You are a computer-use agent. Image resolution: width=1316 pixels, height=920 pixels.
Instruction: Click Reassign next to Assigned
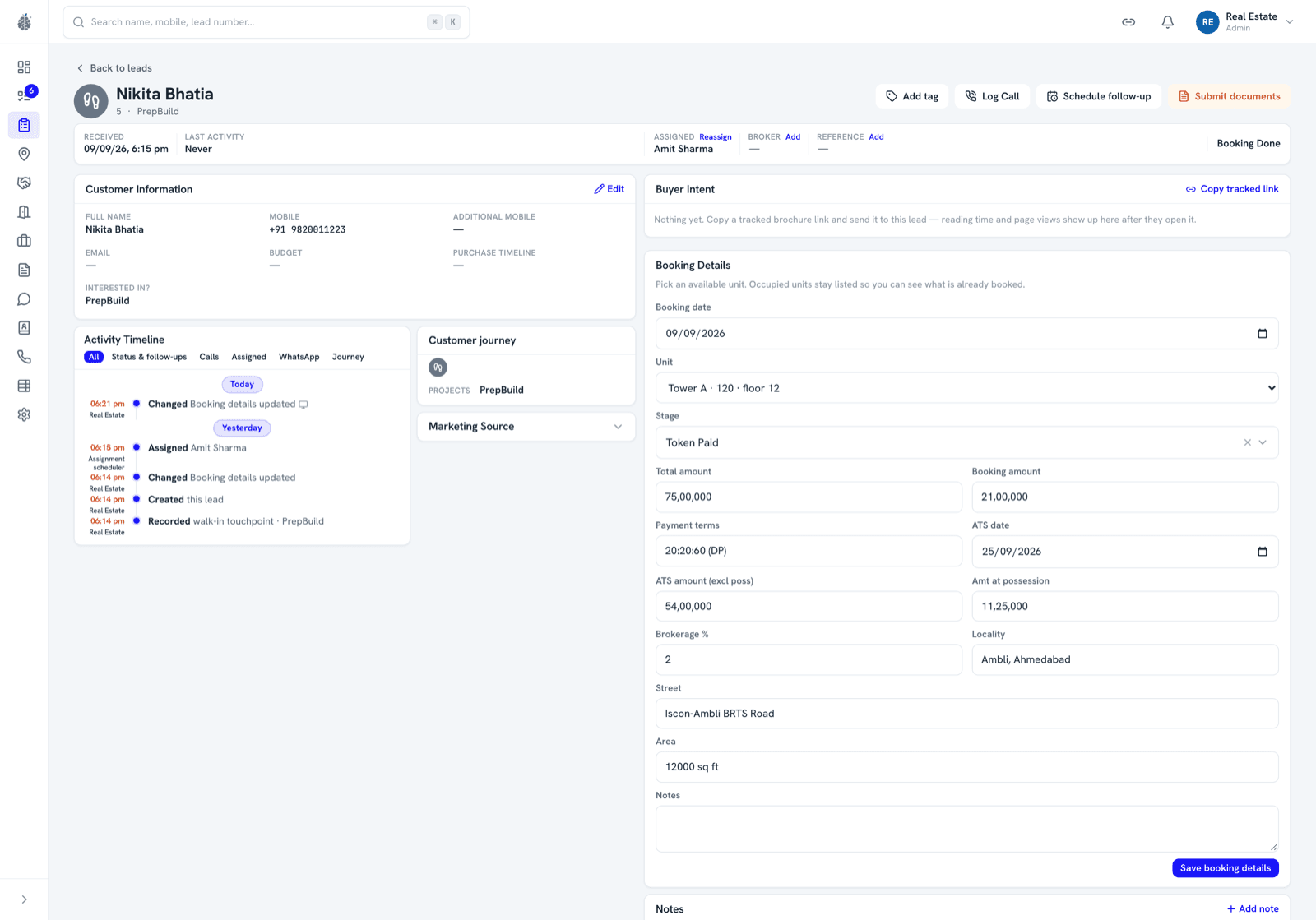(x=716, y=137)
